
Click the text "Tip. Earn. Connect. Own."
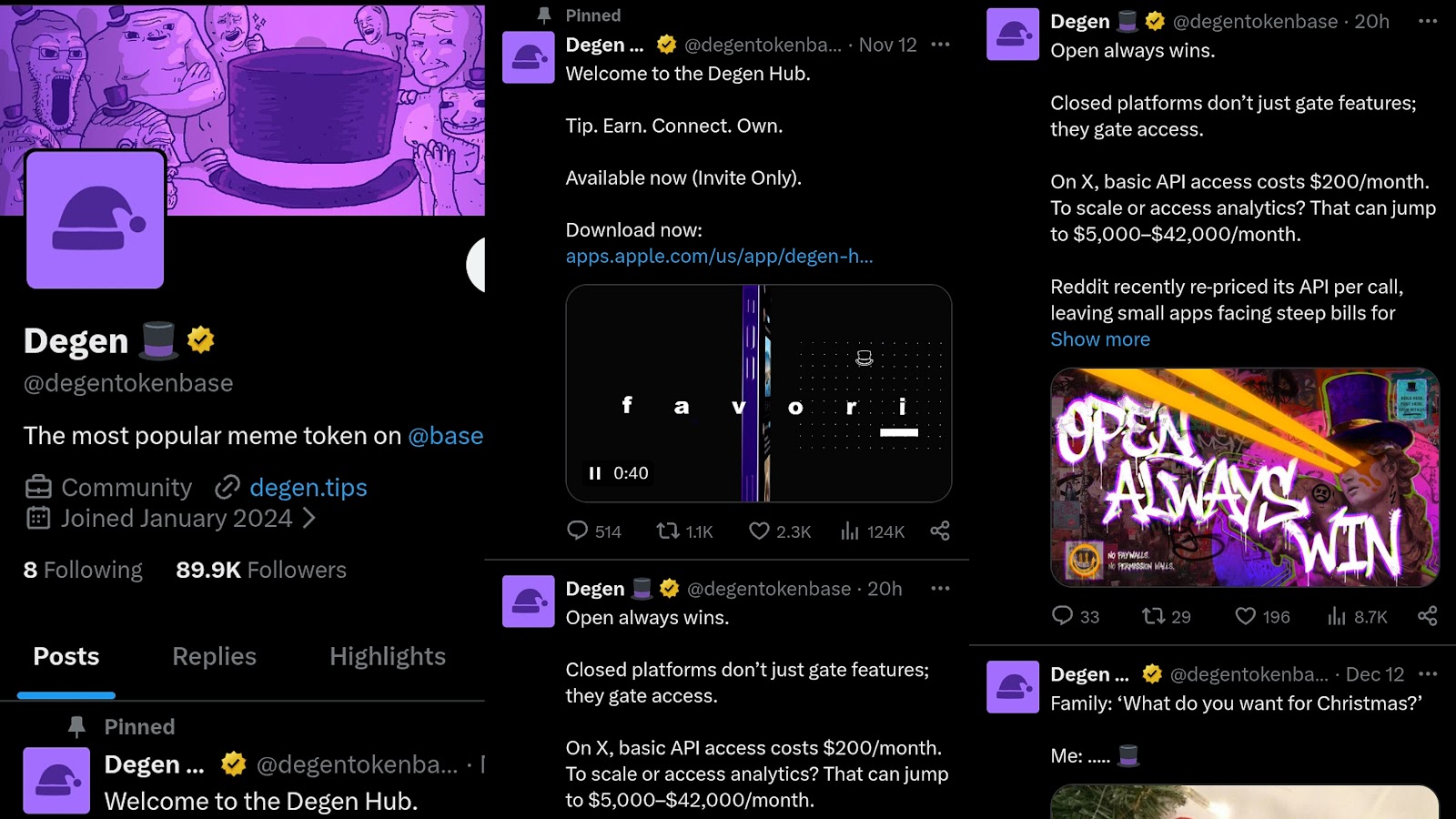coord(674,126)
